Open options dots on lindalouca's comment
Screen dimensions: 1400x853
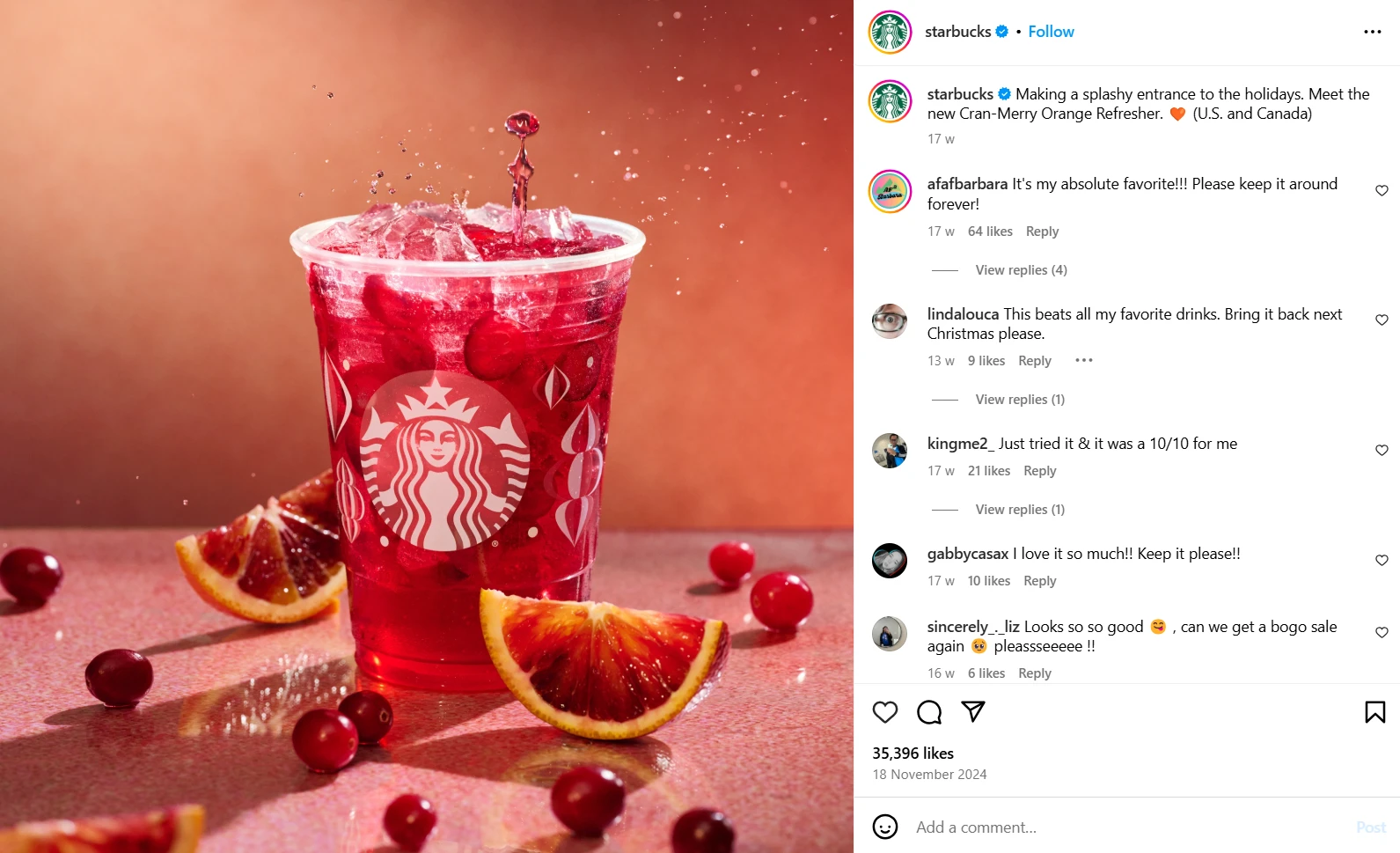click(1084, 360)
